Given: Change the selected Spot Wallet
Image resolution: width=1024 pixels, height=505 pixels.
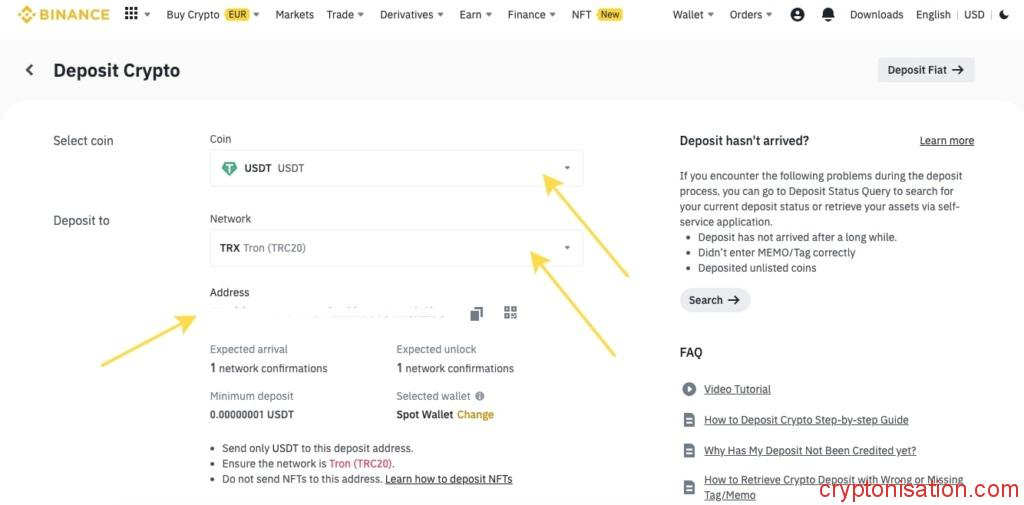Looking at the screenshot, I should 475,414.
